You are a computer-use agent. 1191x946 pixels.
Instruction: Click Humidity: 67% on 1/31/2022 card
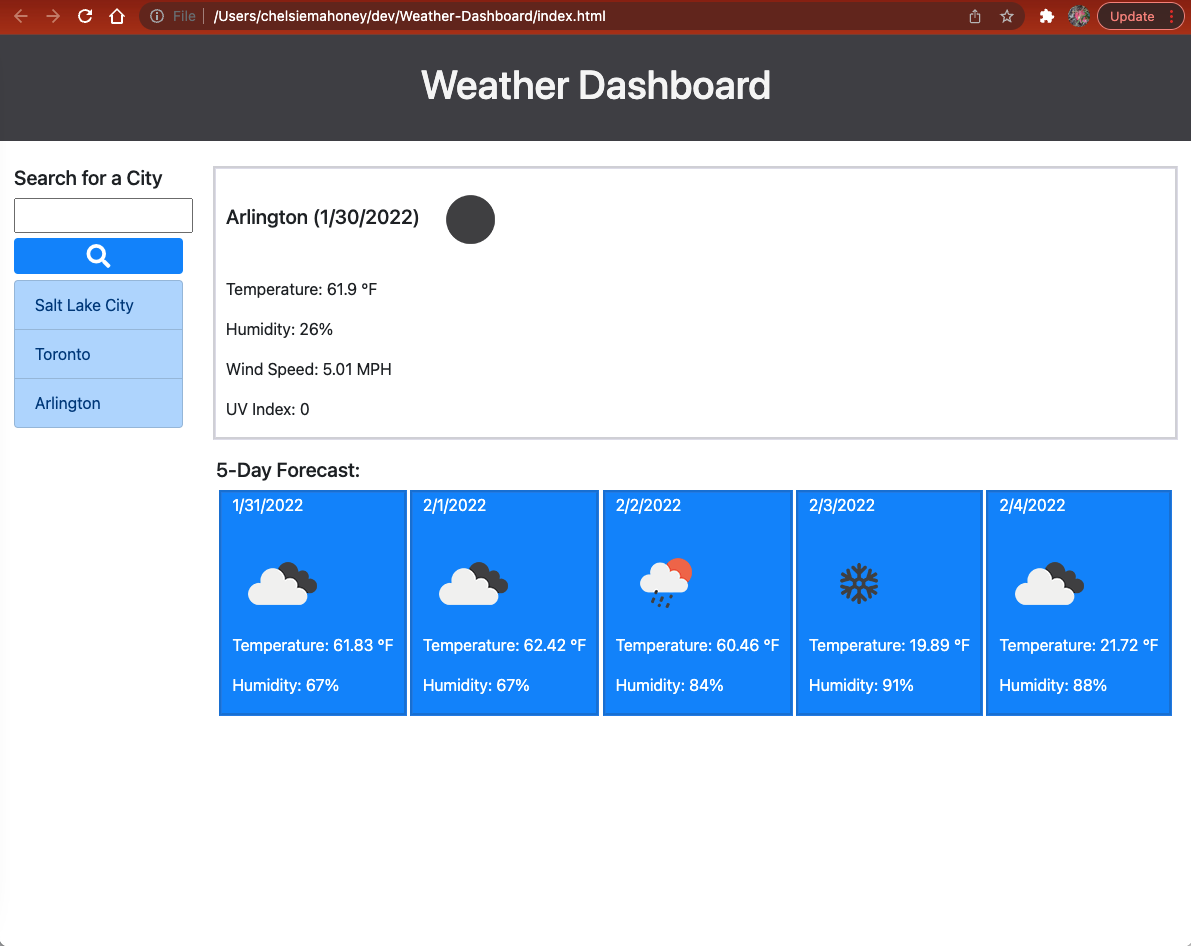[x=286, y=685]
